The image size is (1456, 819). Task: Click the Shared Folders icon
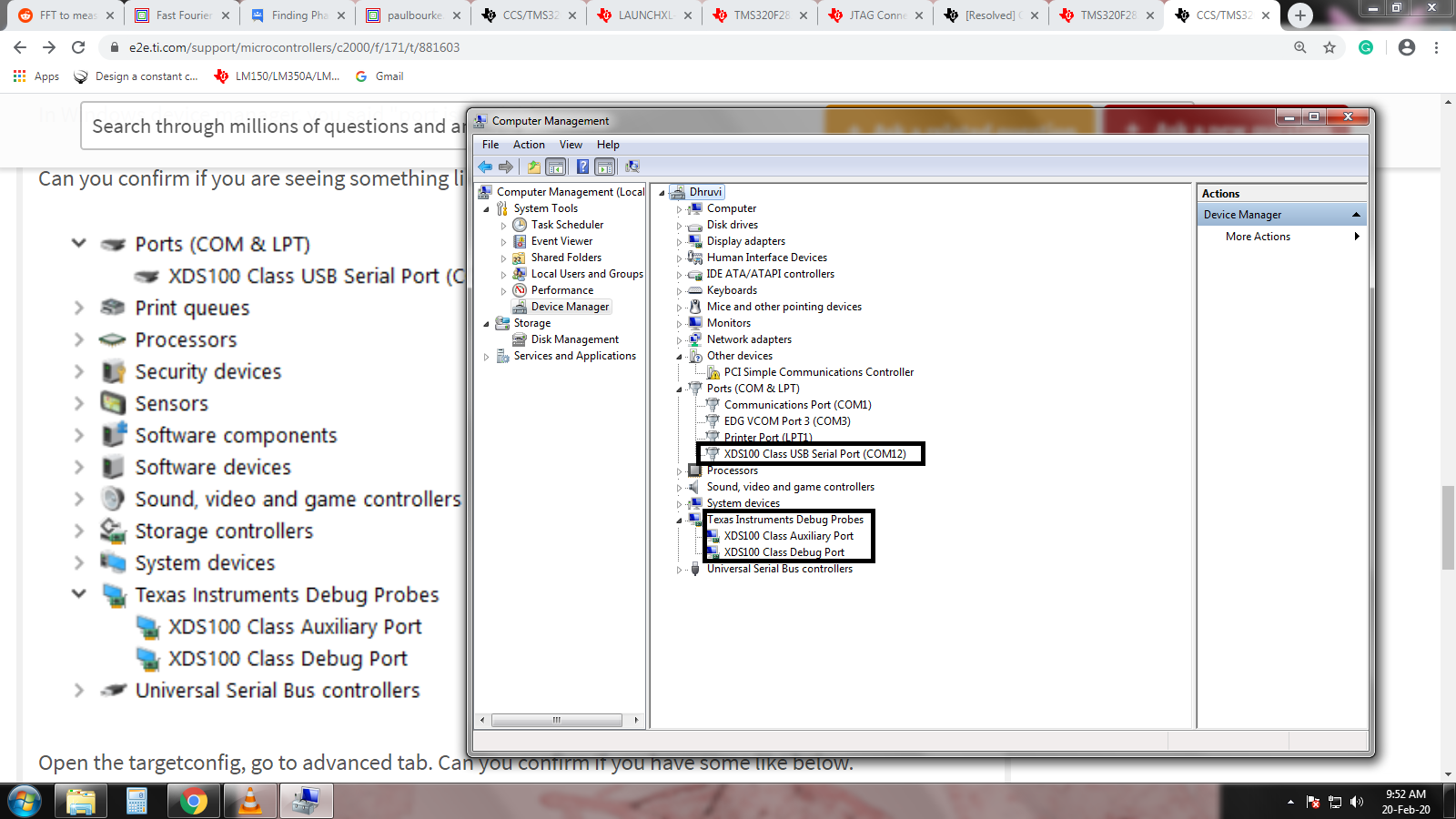[520, 258]
